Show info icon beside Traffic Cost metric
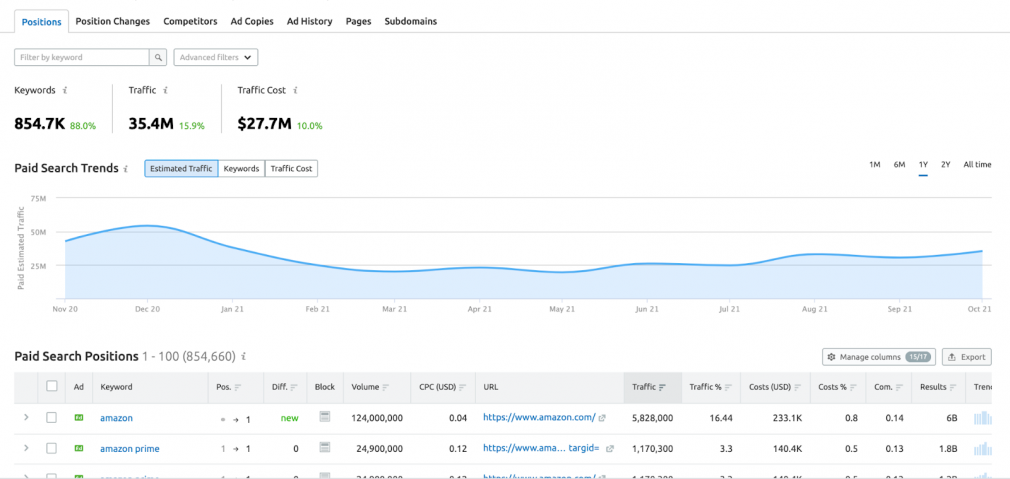 [x=295, y=91]
